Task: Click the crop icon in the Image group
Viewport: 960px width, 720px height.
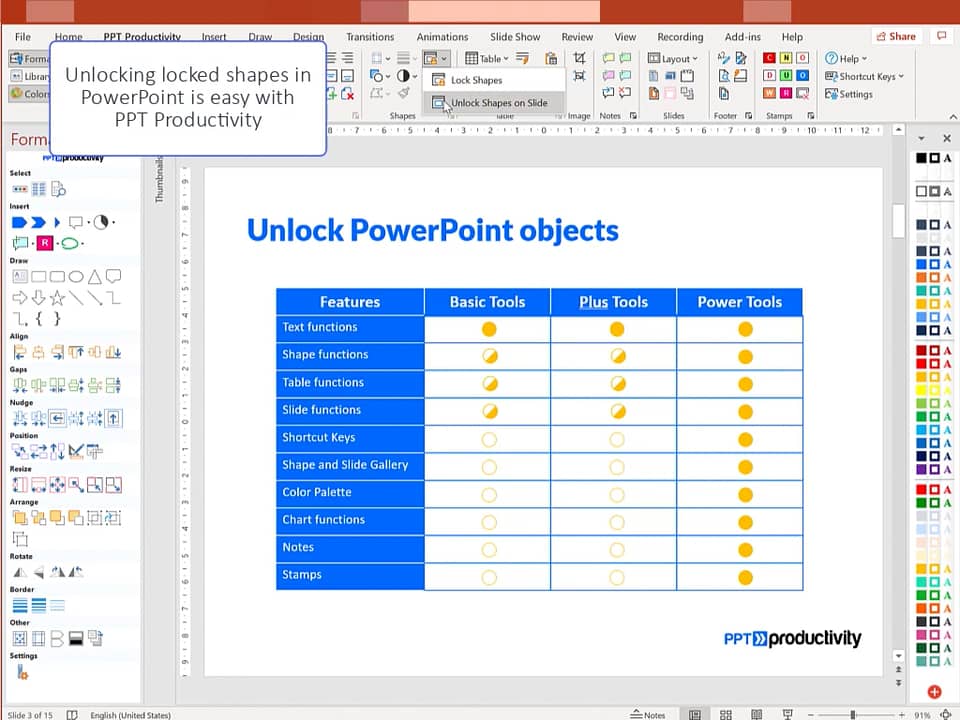Action: (x=579, y=59)
